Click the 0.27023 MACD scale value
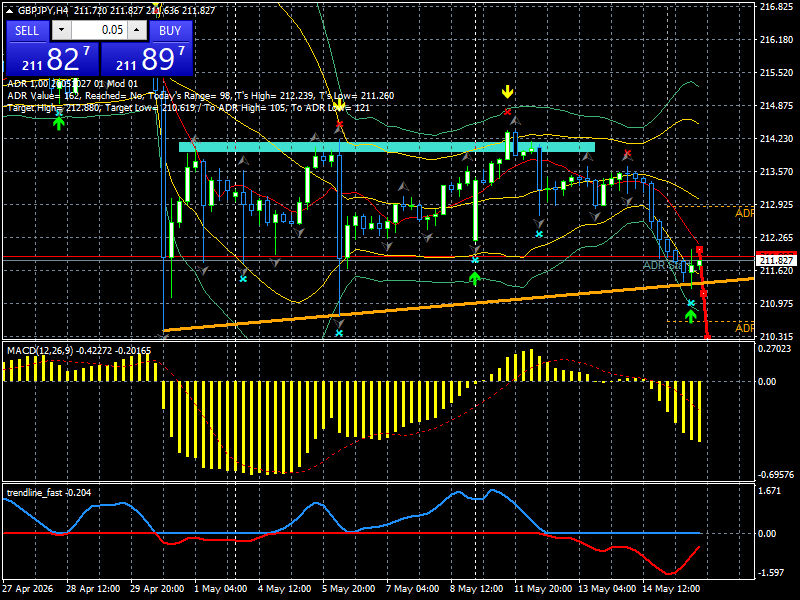The height and width of the screenshot is (600, 800). pyautogui.click(x=776, y=348)
